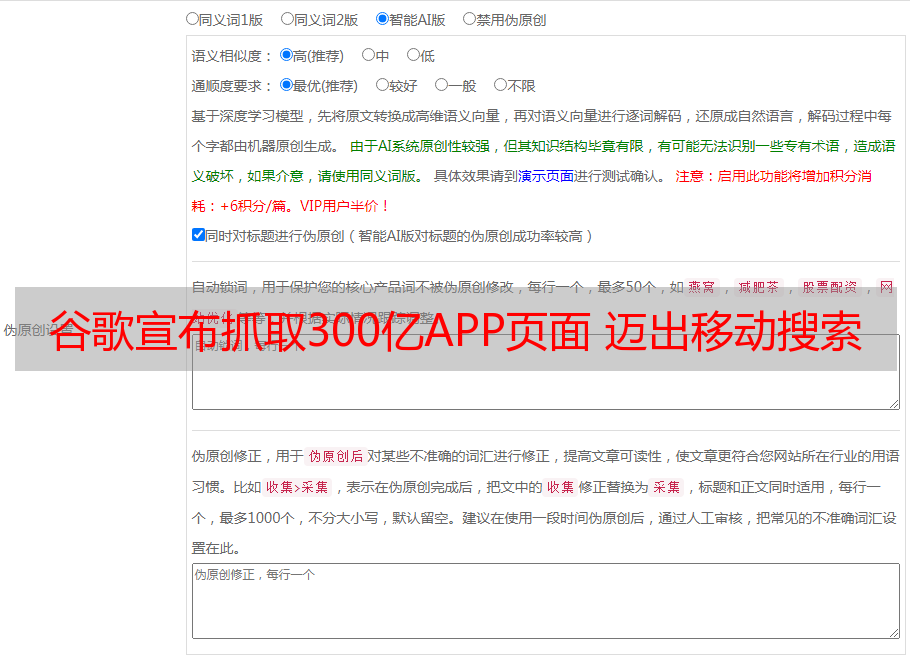Select the 智能AI版 radio button
Viewport: 911px width, 658px height.
point(382,18)
